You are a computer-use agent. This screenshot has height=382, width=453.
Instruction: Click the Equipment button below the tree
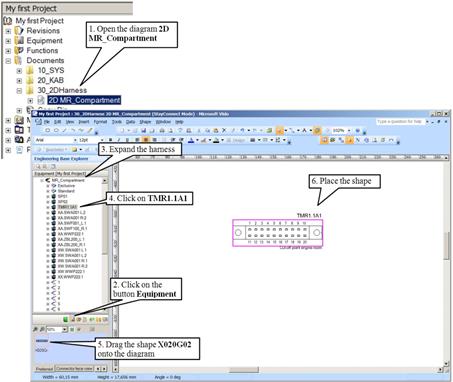(x=73, y=319)
